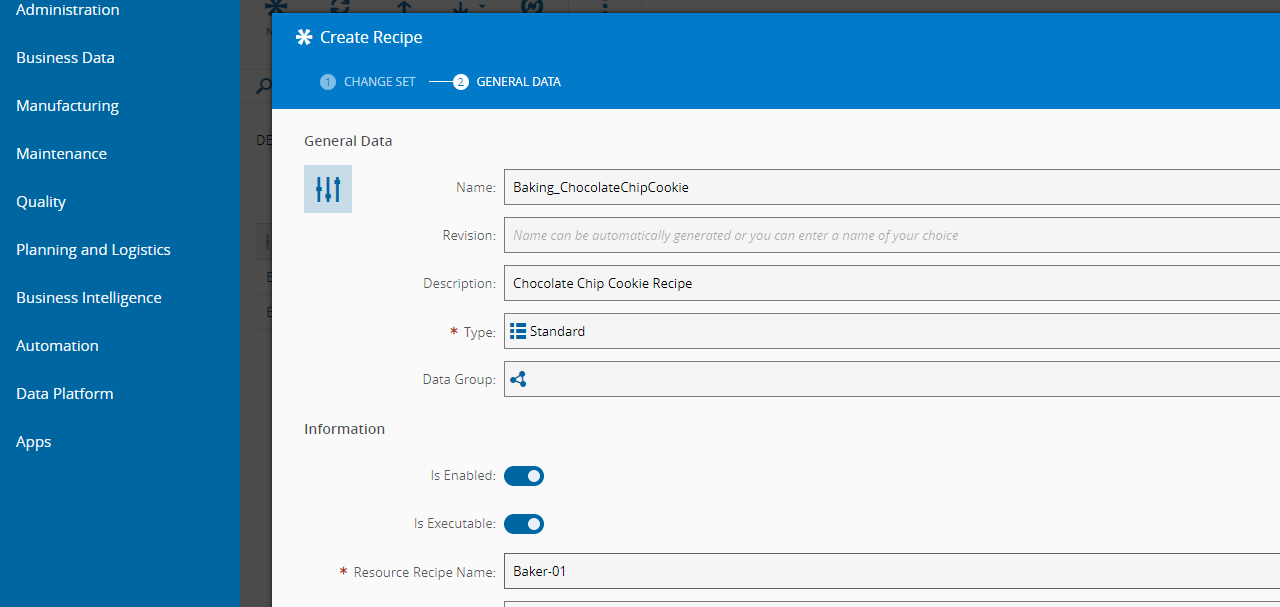Edit the Description text field
Screen dimensions: 1280x607
tap(890, 283)
